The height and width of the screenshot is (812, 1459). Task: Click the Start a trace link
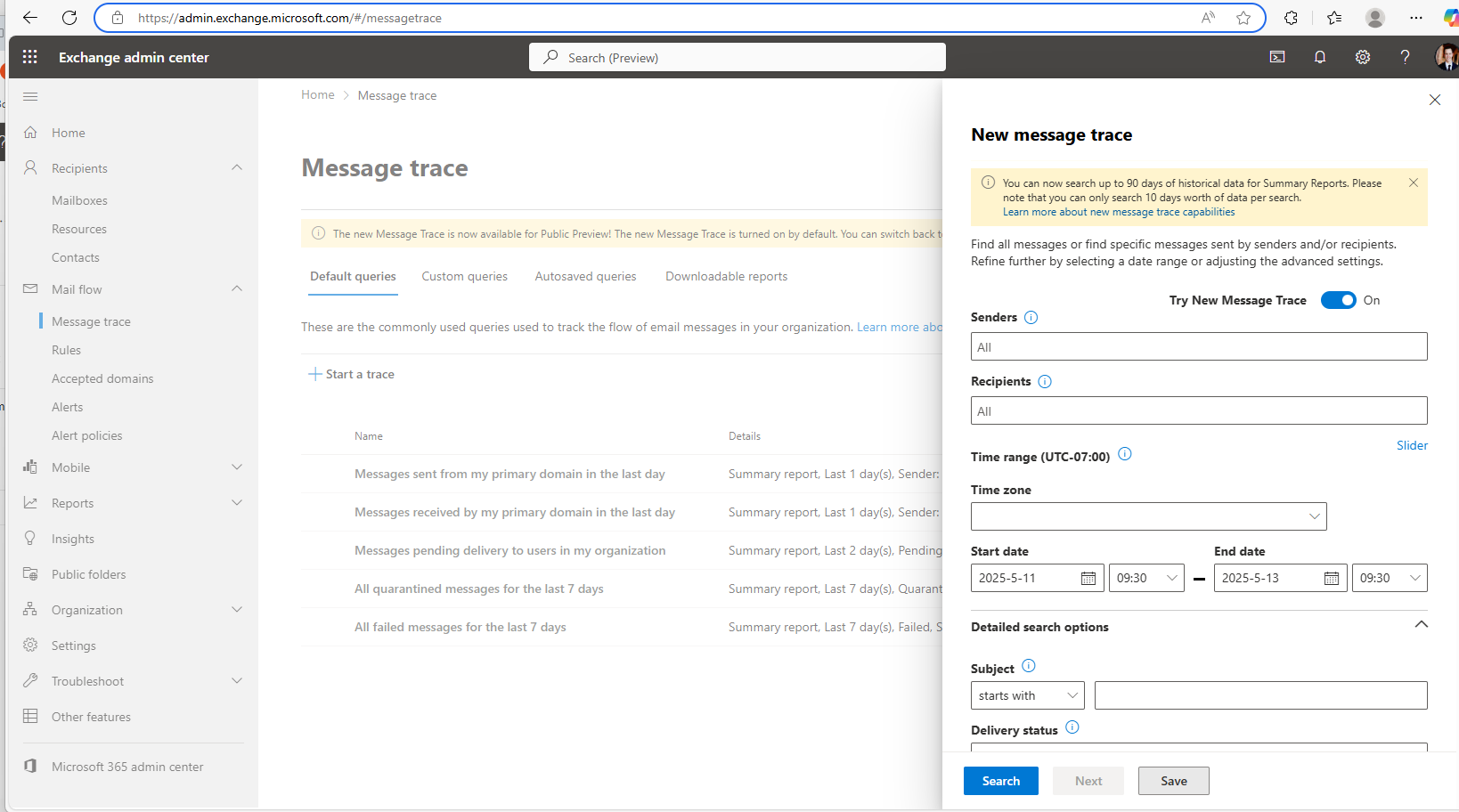352,375
